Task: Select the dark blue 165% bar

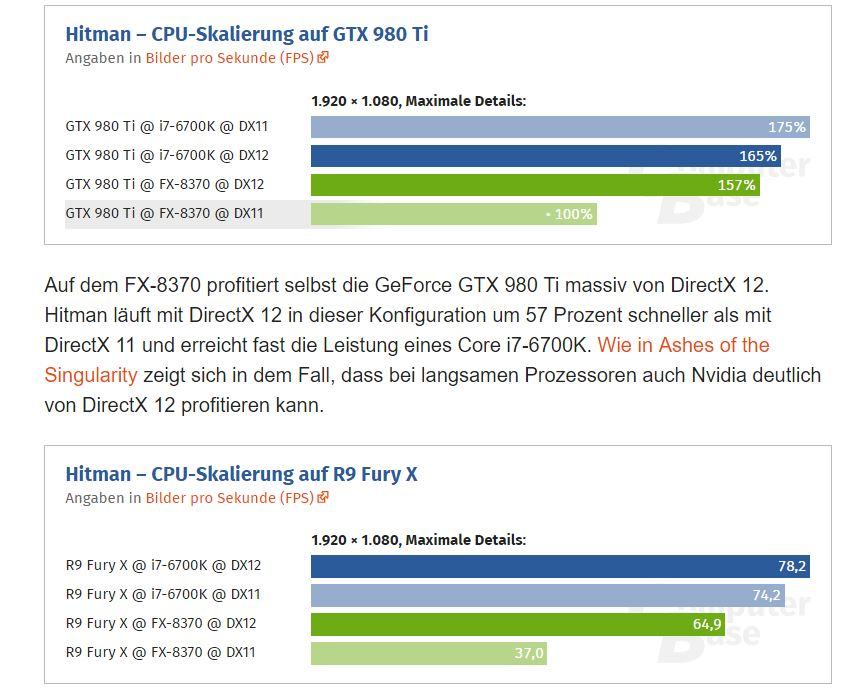Action: click(x=546, y=156)
